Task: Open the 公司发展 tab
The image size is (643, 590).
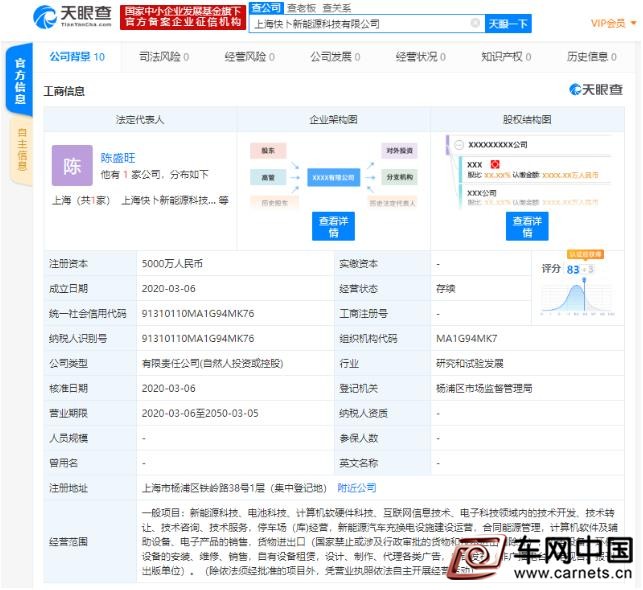Action: [335, 57]
